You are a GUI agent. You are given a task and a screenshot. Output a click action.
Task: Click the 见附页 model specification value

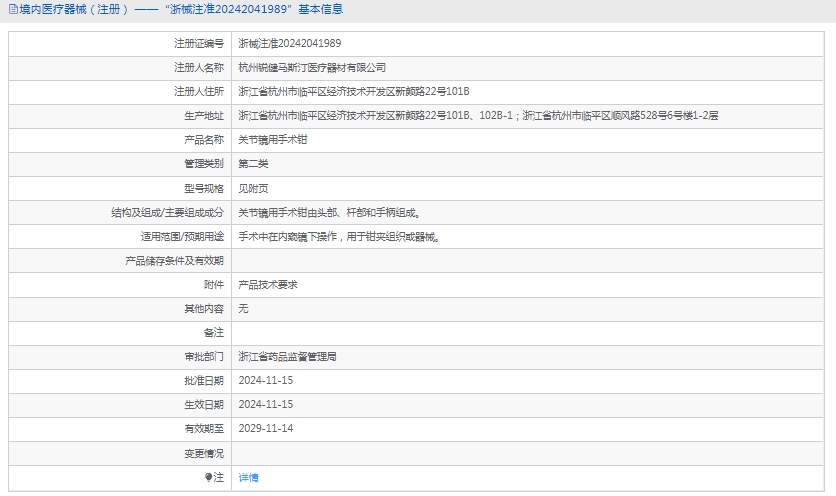[253, 188]
